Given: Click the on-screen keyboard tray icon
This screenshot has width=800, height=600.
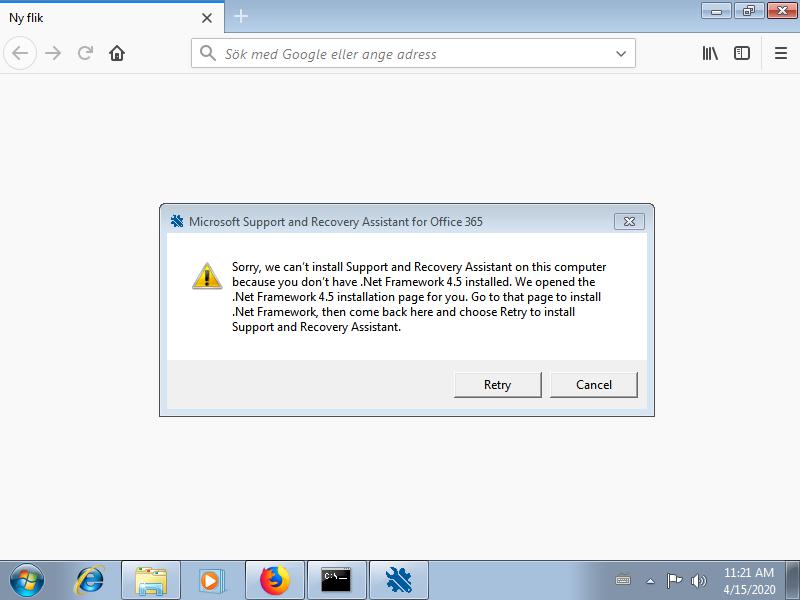Looking at the screenshot, I should click(x=623, y=581).
